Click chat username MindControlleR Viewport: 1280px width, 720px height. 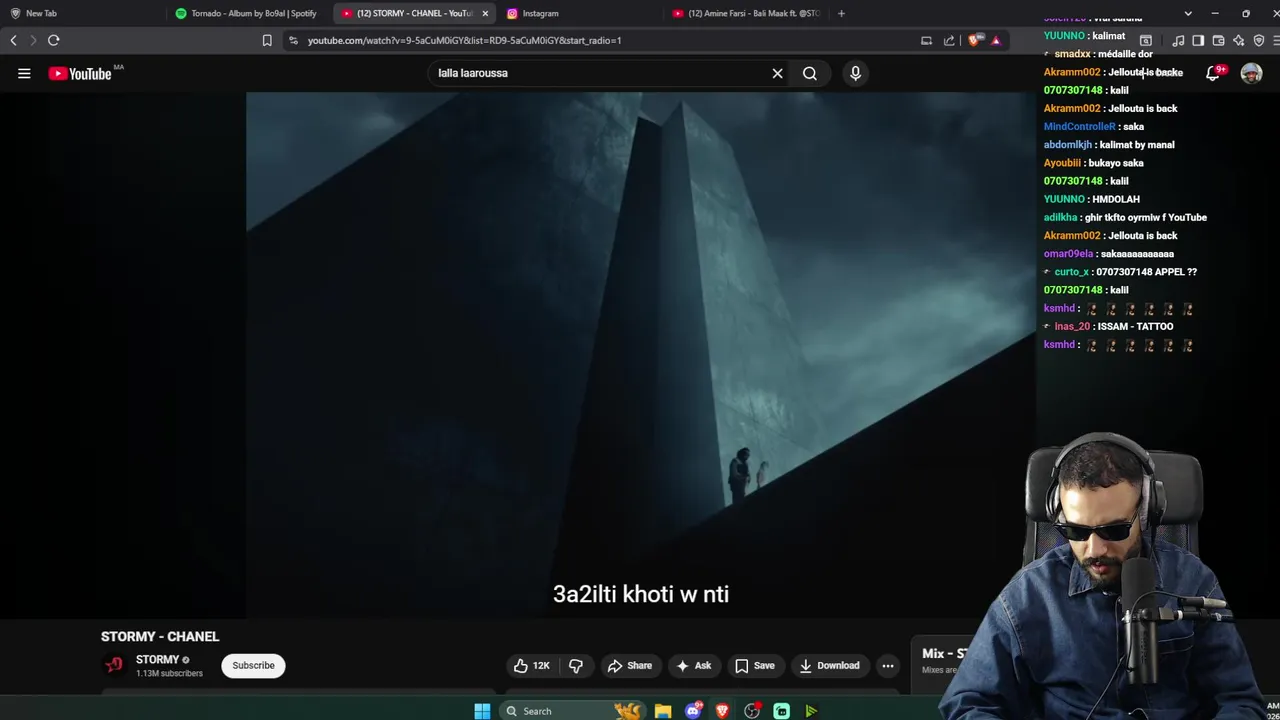(x=1079, y=126)
